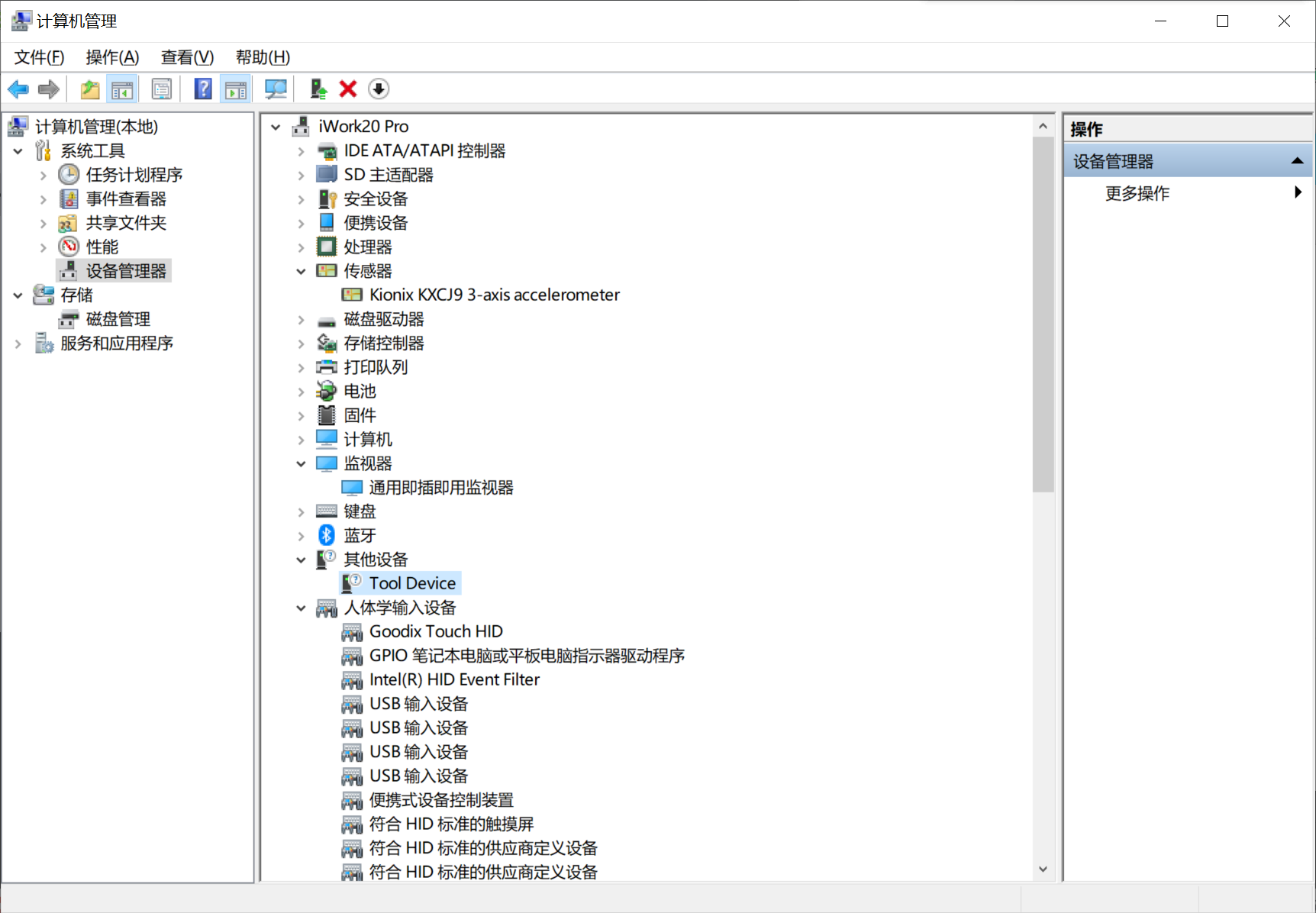Toggle the action pane toolbar button
The width and height of the screenshot is (1316, 913).
[236, 89]
